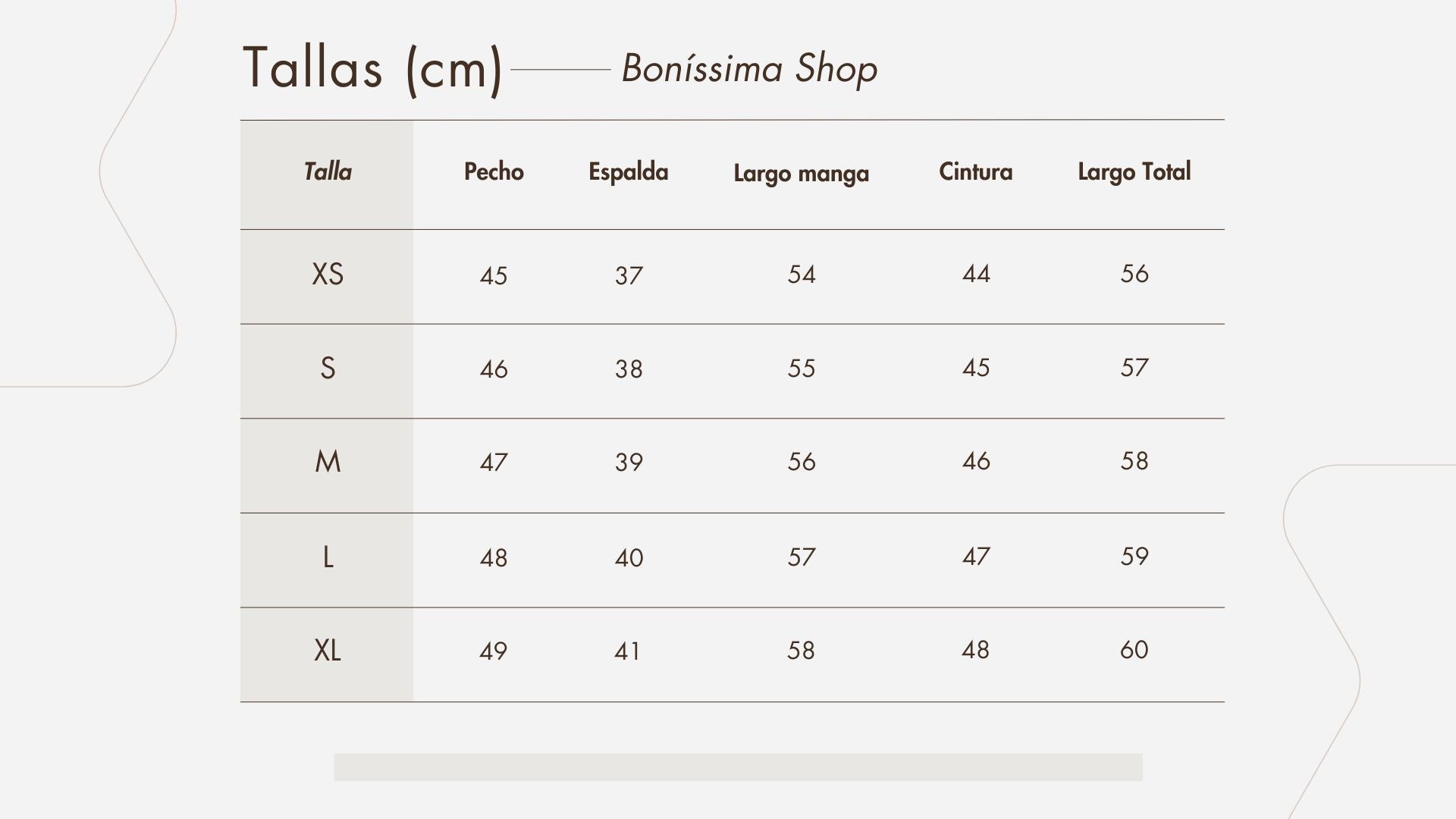
Task: Click the XS Pecho value 45
Action: (494, 275)
